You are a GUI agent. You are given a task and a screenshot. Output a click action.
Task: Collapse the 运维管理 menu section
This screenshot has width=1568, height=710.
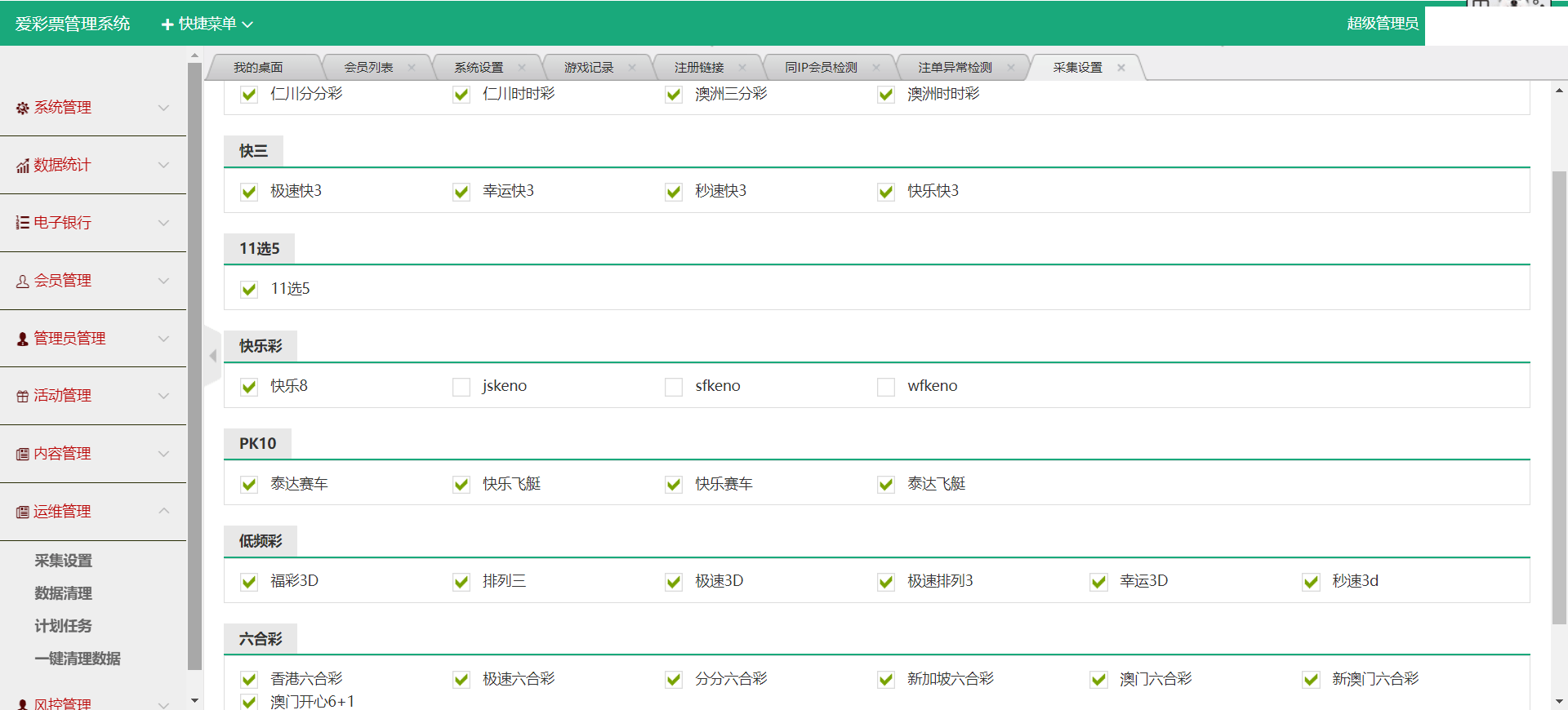click(x=164, y=511)
